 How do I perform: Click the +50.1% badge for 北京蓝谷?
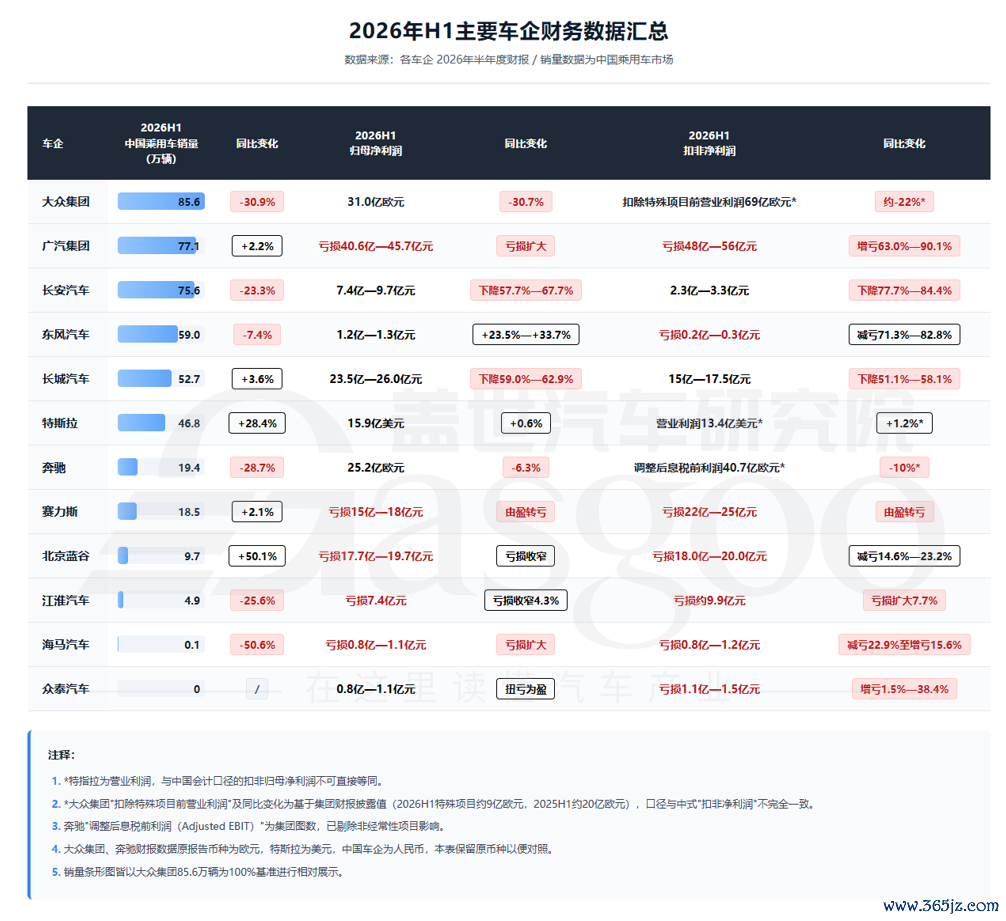pos(257,556)
